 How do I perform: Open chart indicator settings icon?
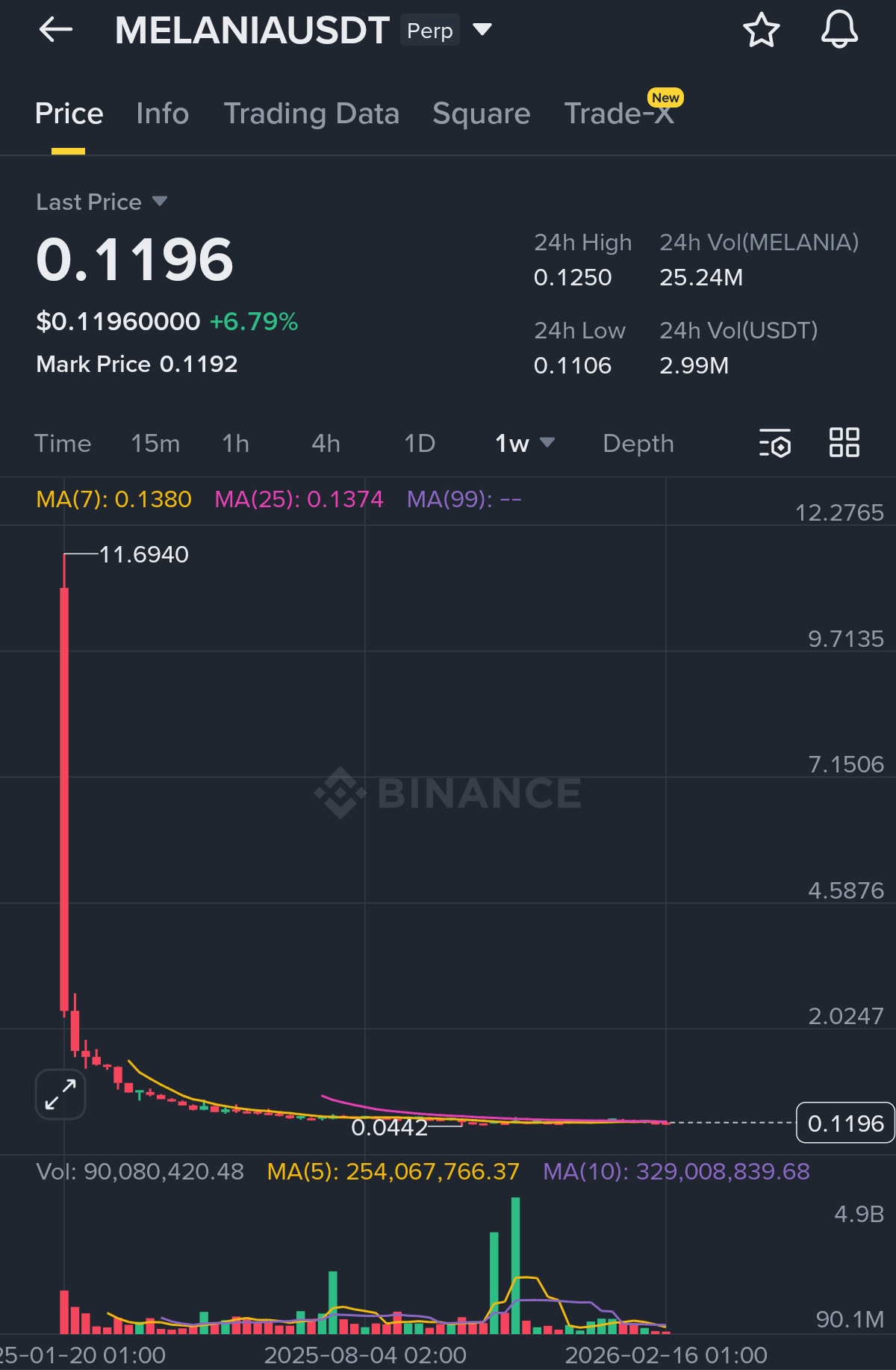tap(774, 444)
